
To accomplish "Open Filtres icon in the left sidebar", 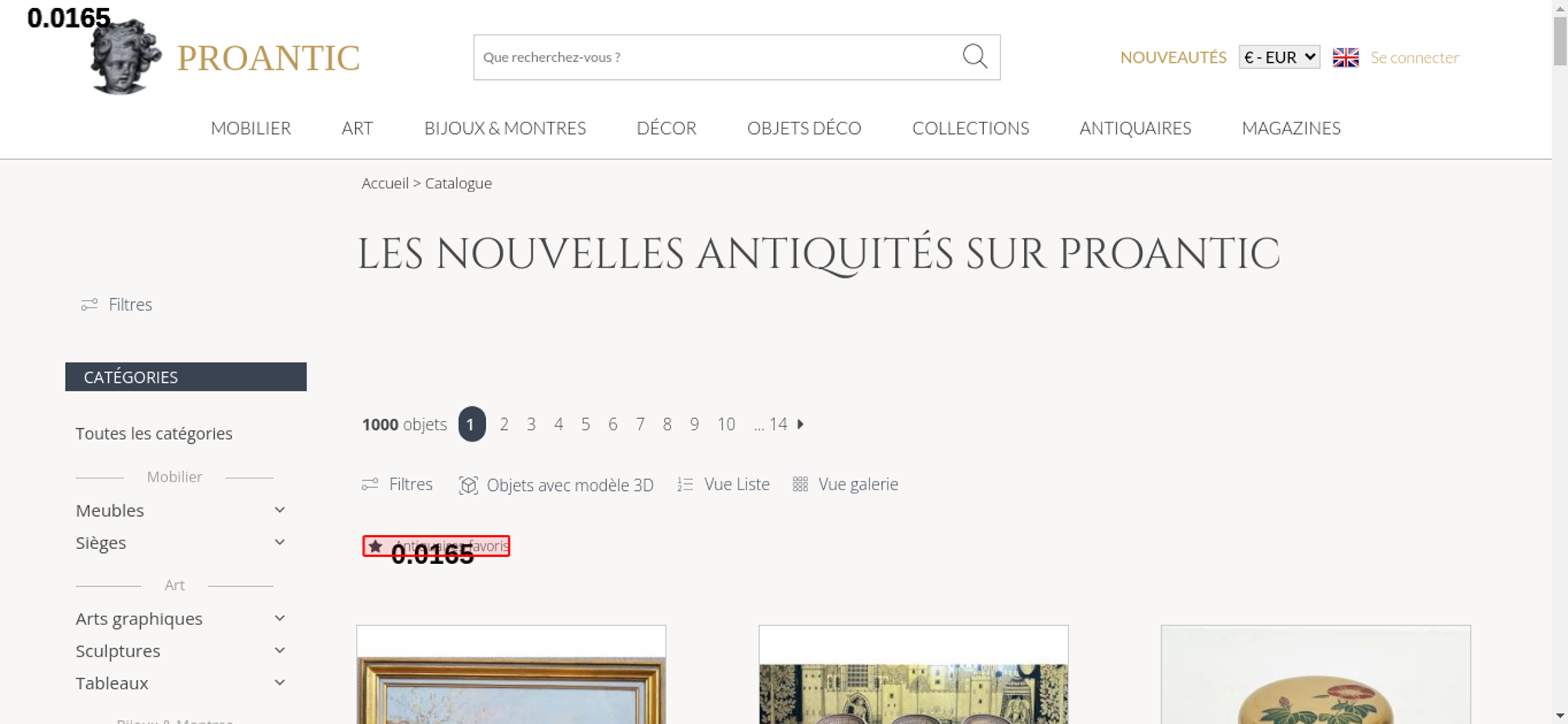I will click(89, 304).
